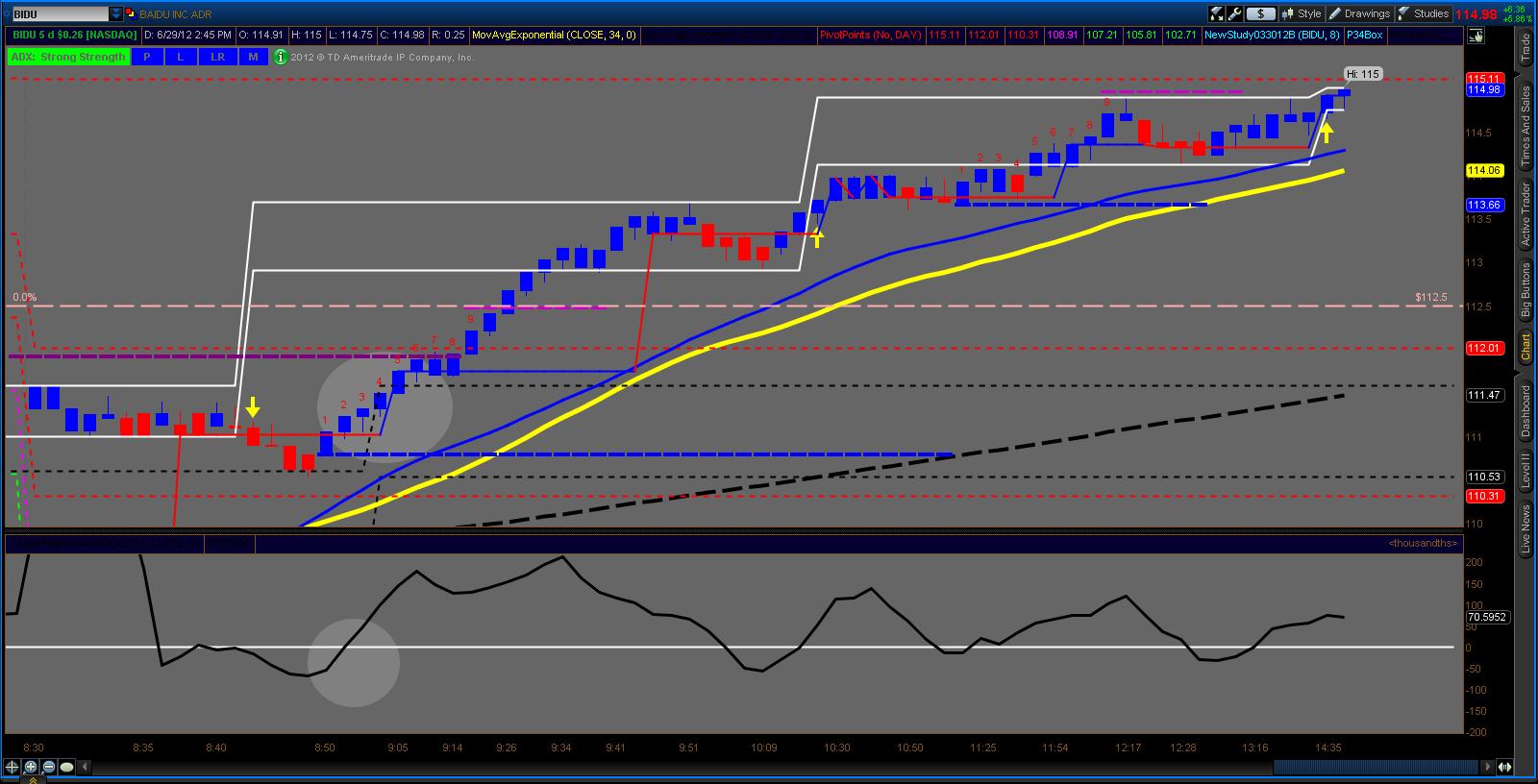The image size is (1538, 784).
Task: Click the 114.98 last price in header
Action: pos(1476,14)
